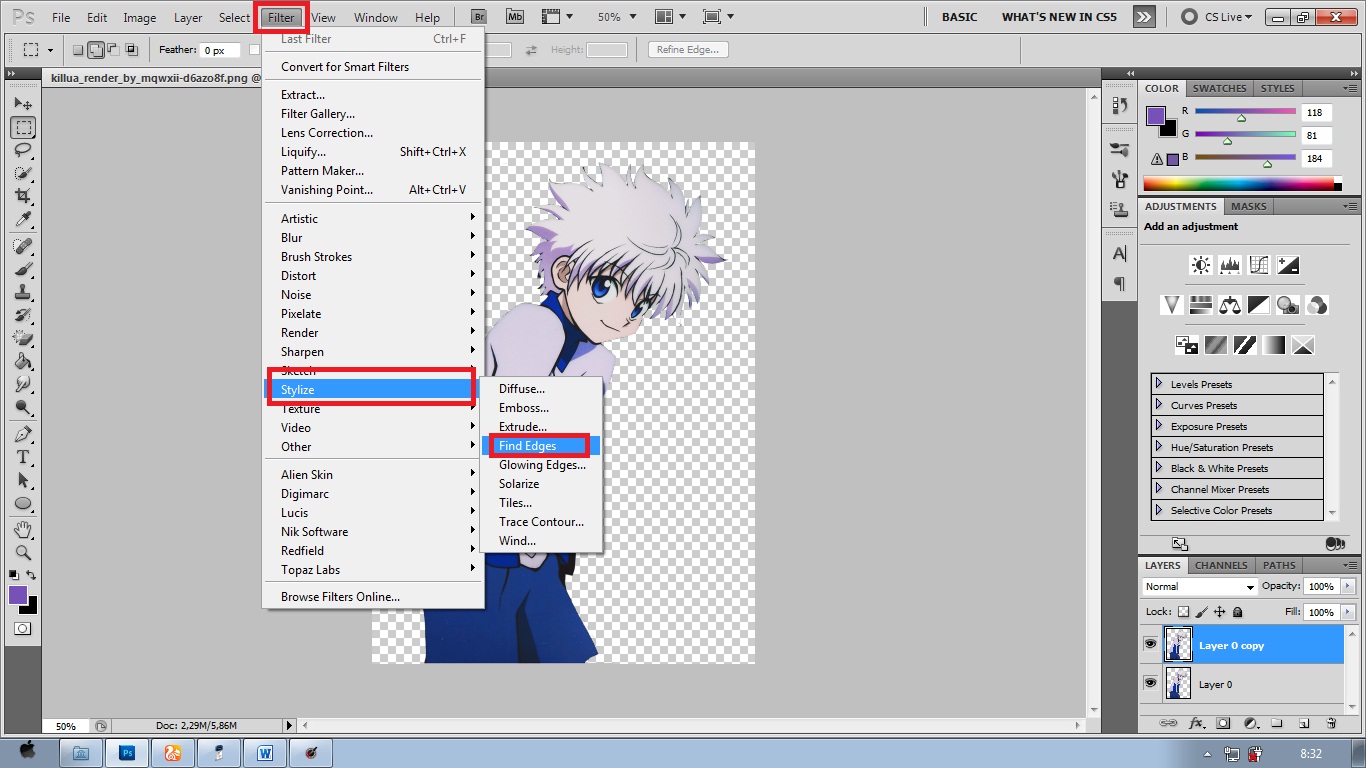Toggle visibility of Layer 0
The height and width of the screenshot is (768, 1366).
click(x=1150, y=684)
